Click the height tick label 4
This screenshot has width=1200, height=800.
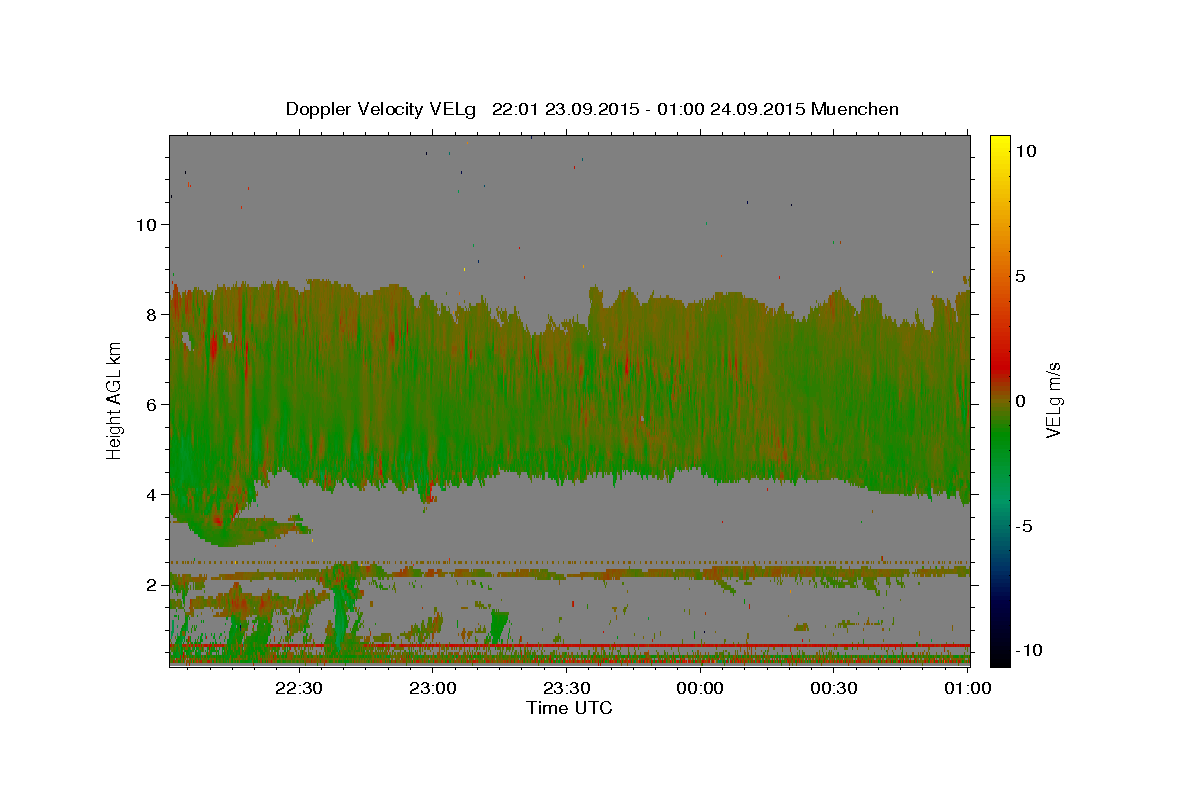pyautogui.click(x=151, y=494)
